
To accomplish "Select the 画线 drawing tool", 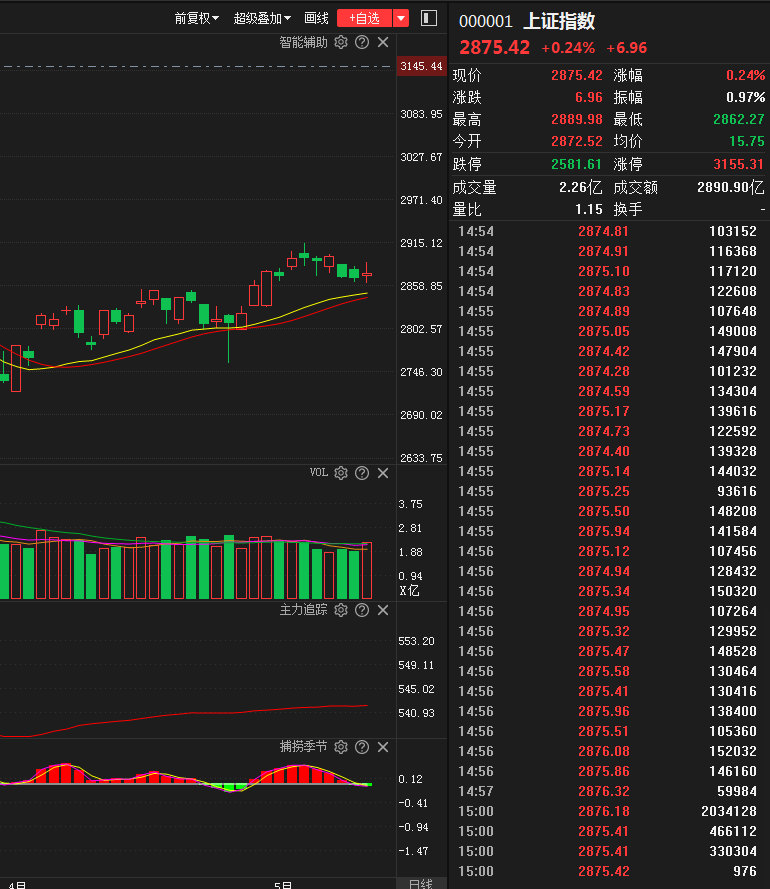I will click(x=316, y=19).
